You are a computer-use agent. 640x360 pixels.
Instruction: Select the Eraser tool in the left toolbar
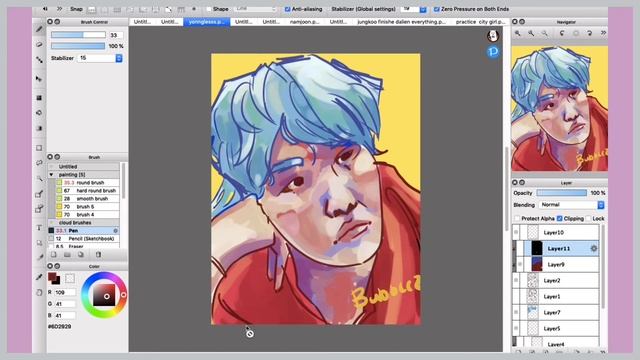click(x=39, y=44)
